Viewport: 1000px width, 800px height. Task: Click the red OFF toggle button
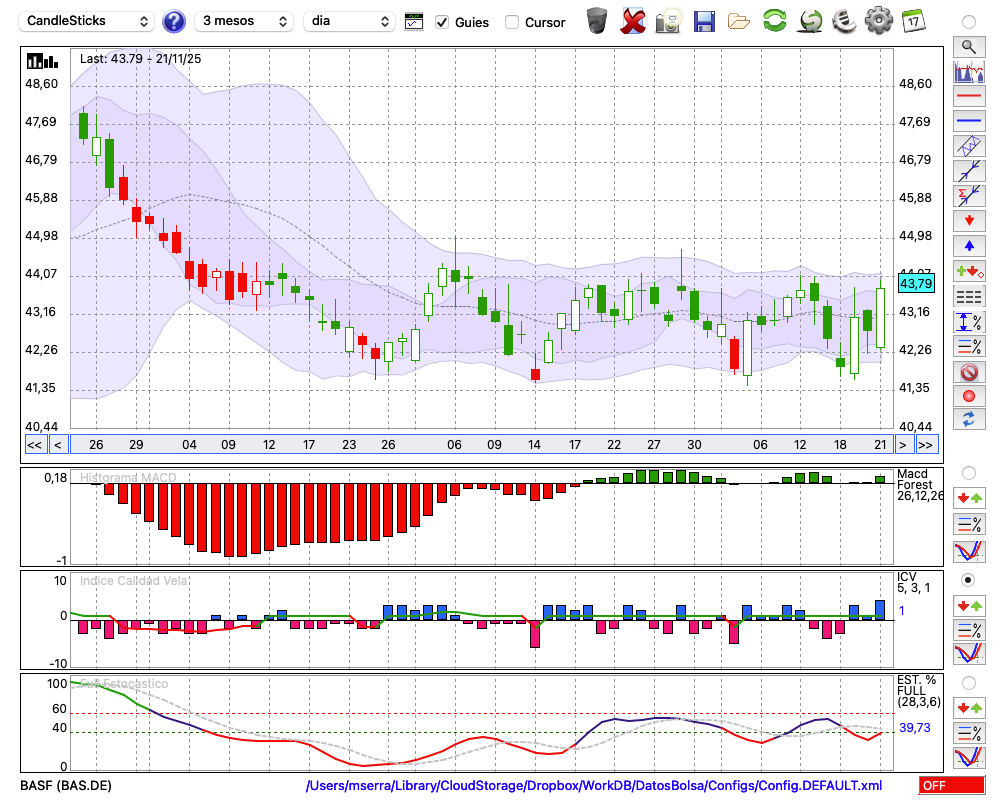[951, 786]
